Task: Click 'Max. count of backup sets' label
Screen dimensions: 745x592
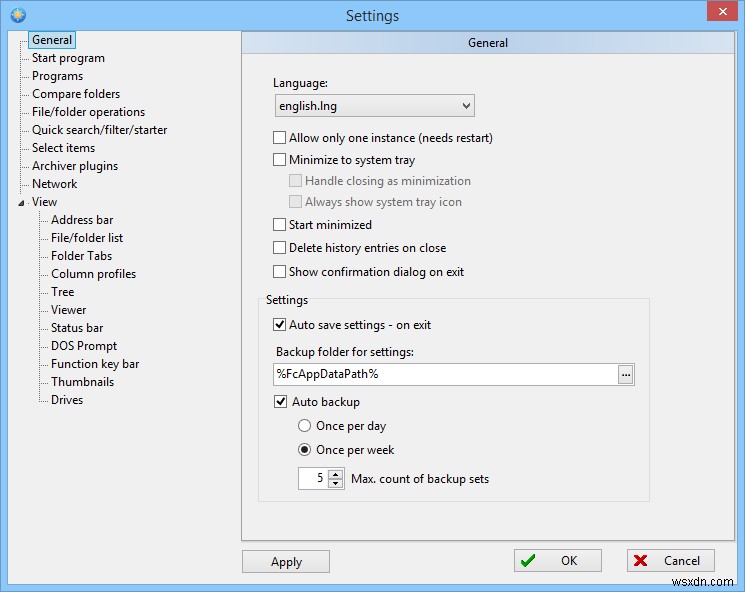Action: [420, 479]
